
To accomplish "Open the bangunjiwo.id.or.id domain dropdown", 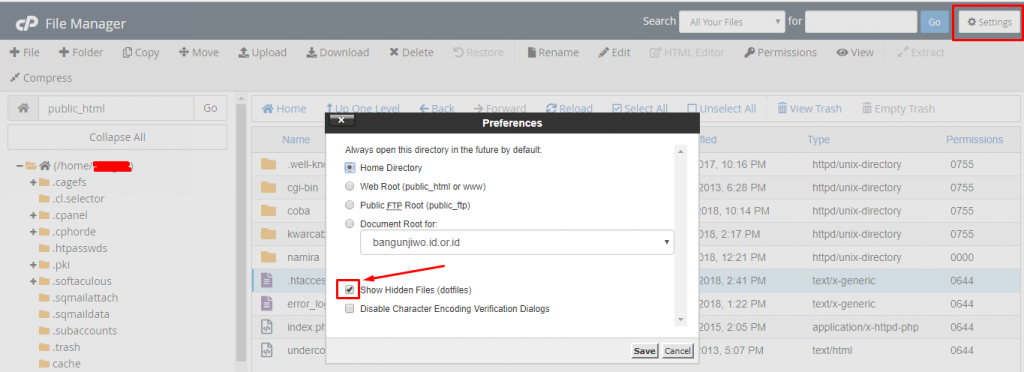I will tap(517, 241).
